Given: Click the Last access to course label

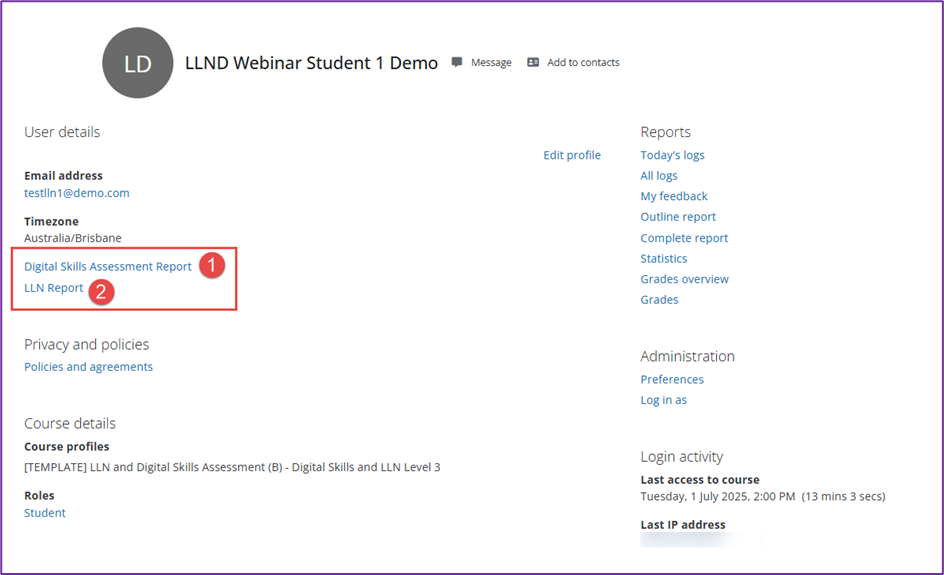Looking at the screenshot, I should coord(700,479).
